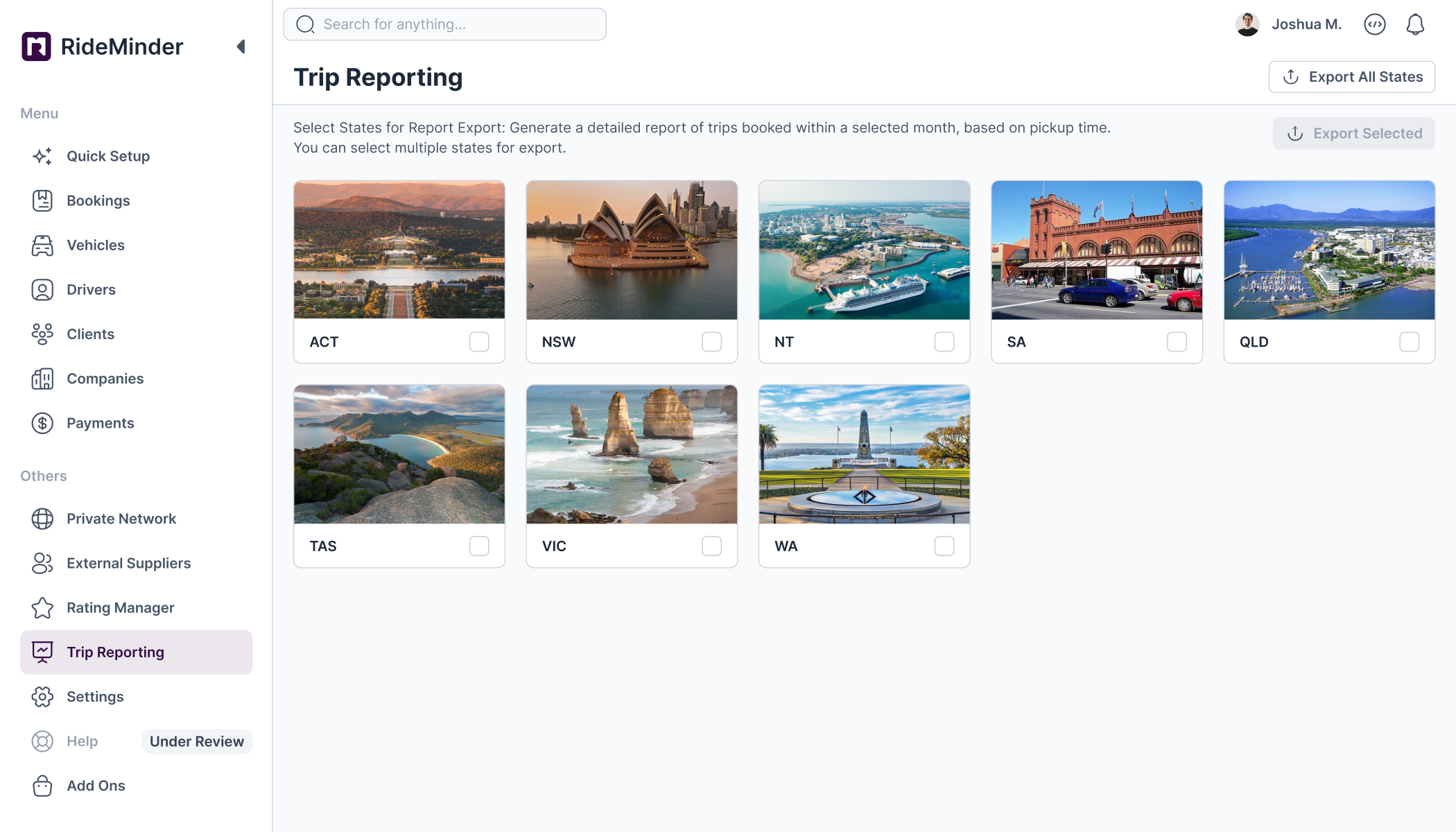Click the Bookings icon in the sidebar
The width and height of the screenshot is (1456, 832).
click(42, 200)
